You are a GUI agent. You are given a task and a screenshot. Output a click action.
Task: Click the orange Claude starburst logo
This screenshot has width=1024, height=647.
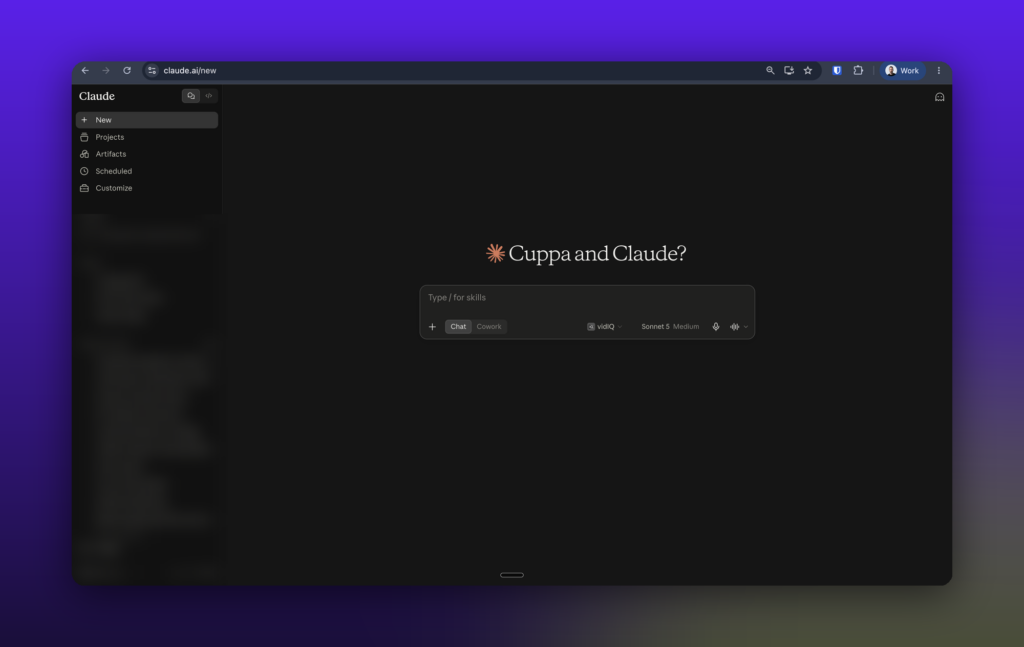496,253
